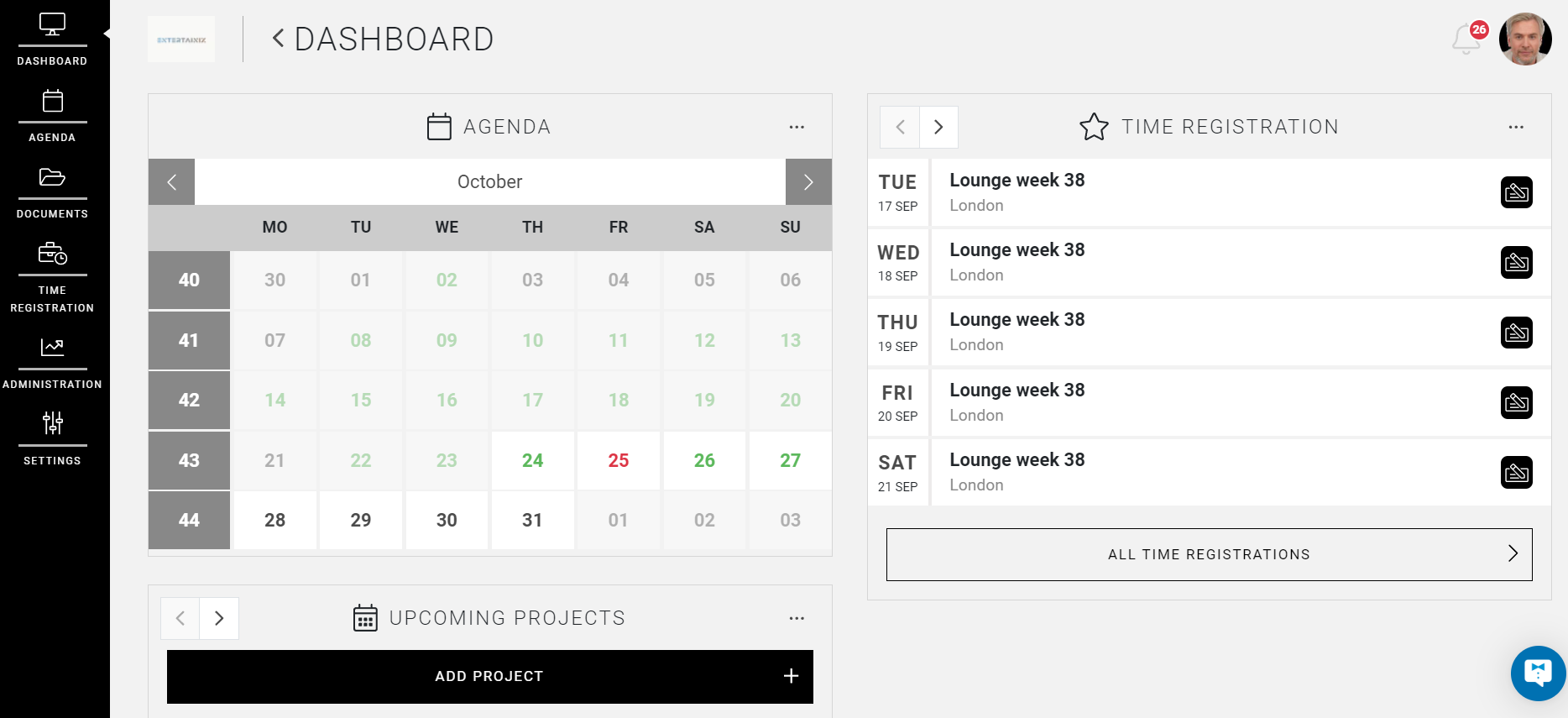This screenshot has height=718, width=1568.
Task: Click the Upcoming Projects calendar icon
Action: (x=365, y=618)
